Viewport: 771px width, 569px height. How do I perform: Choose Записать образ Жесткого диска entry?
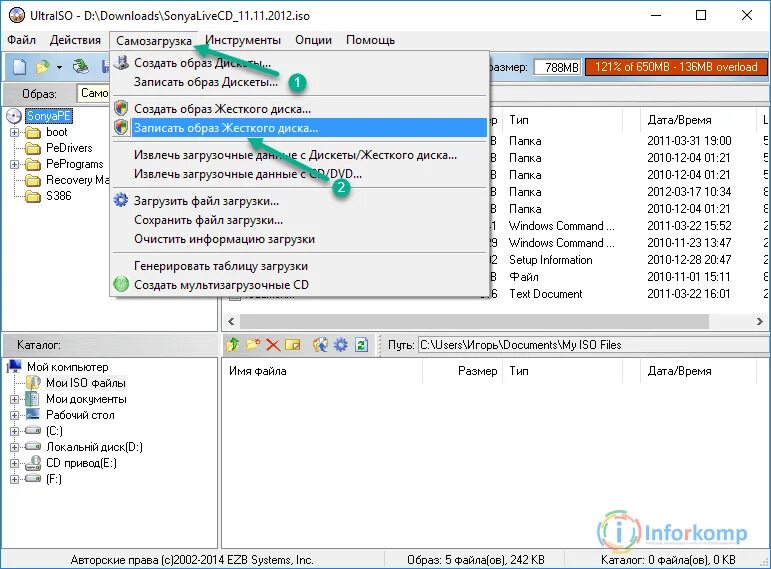tap(299, 128)
